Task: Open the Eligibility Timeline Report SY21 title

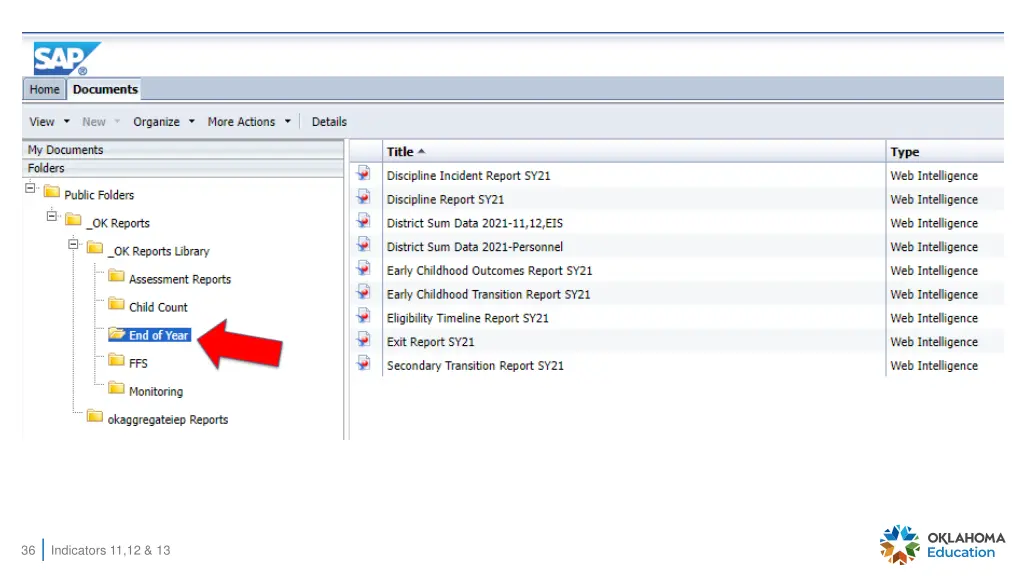Action: tap(468, 318)
